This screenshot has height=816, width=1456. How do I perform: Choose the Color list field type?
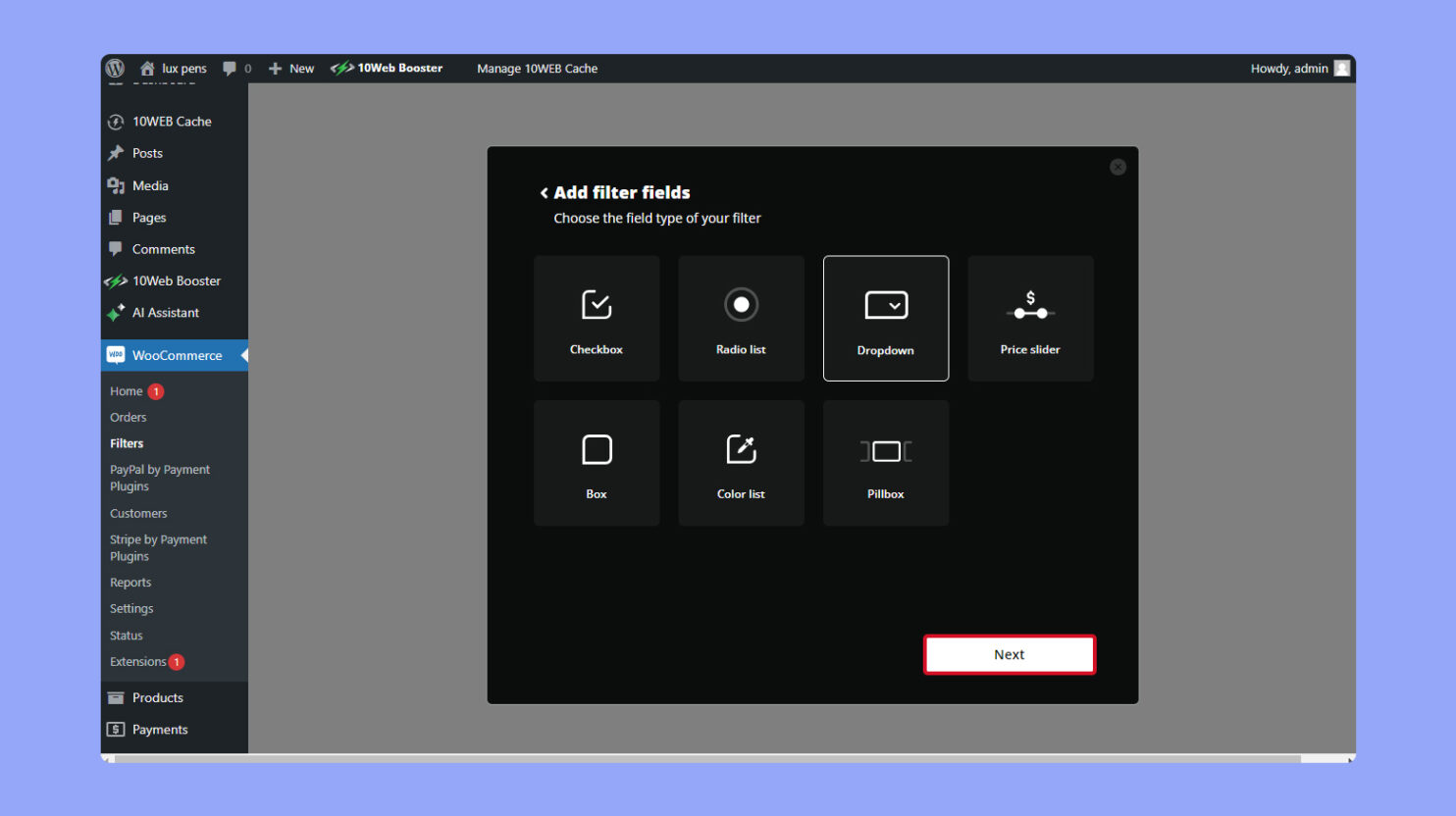741,462
